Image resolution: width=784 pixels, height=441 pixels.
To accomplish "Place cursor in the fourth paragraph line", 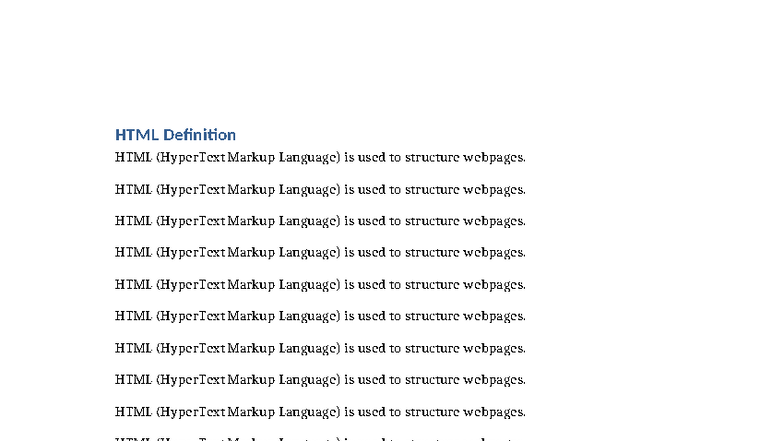I will click(320, 253).
